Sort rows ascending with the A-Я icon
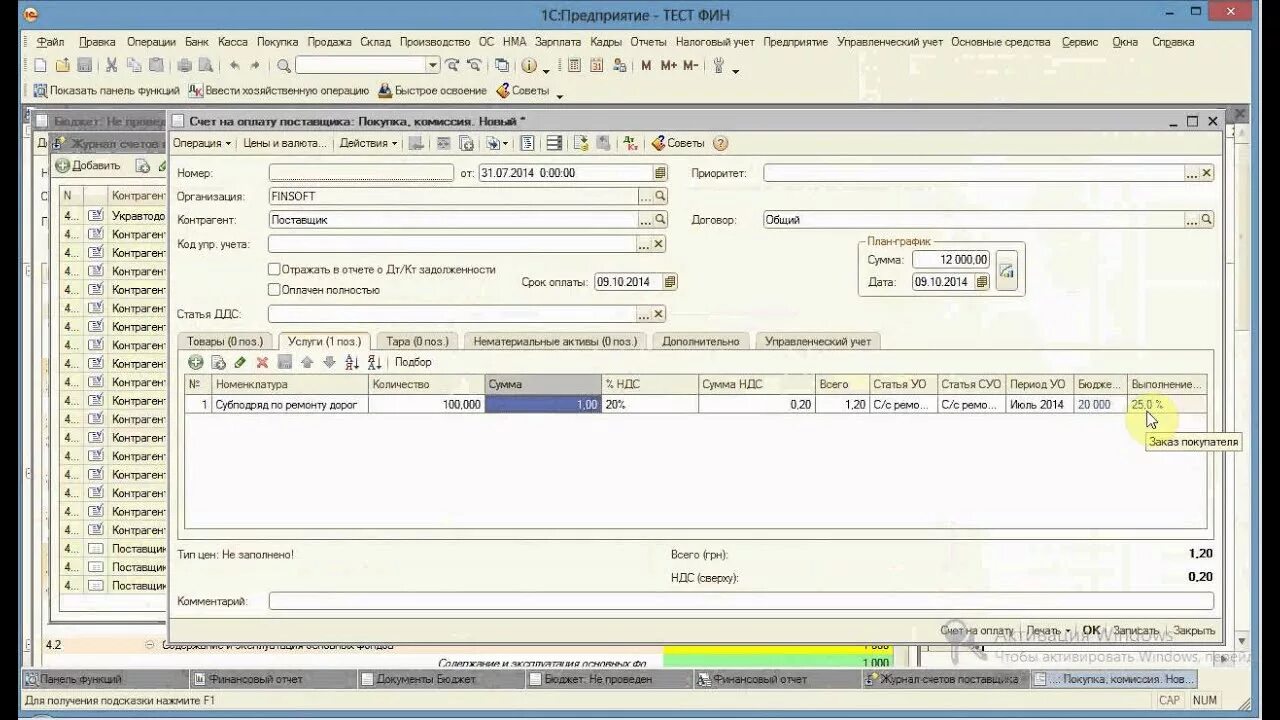The image size is (1280, 720). coord(352,362)
